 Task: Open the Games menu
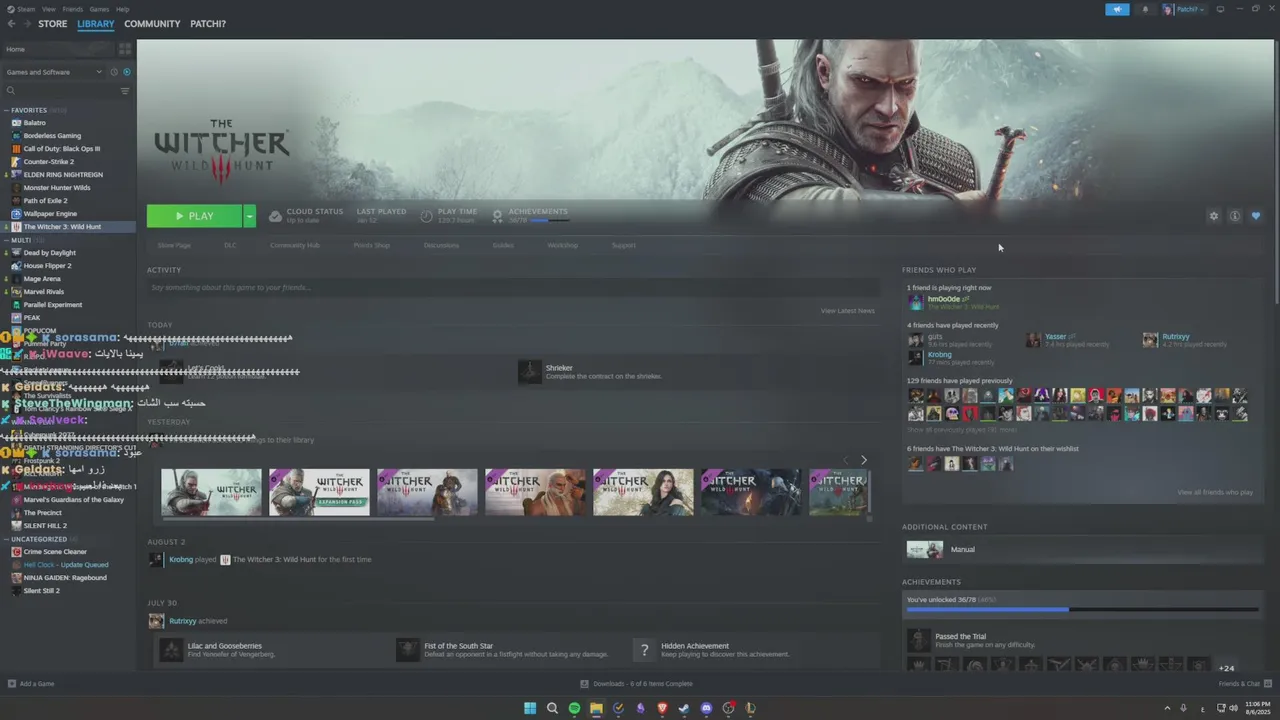tap(99, 9)
